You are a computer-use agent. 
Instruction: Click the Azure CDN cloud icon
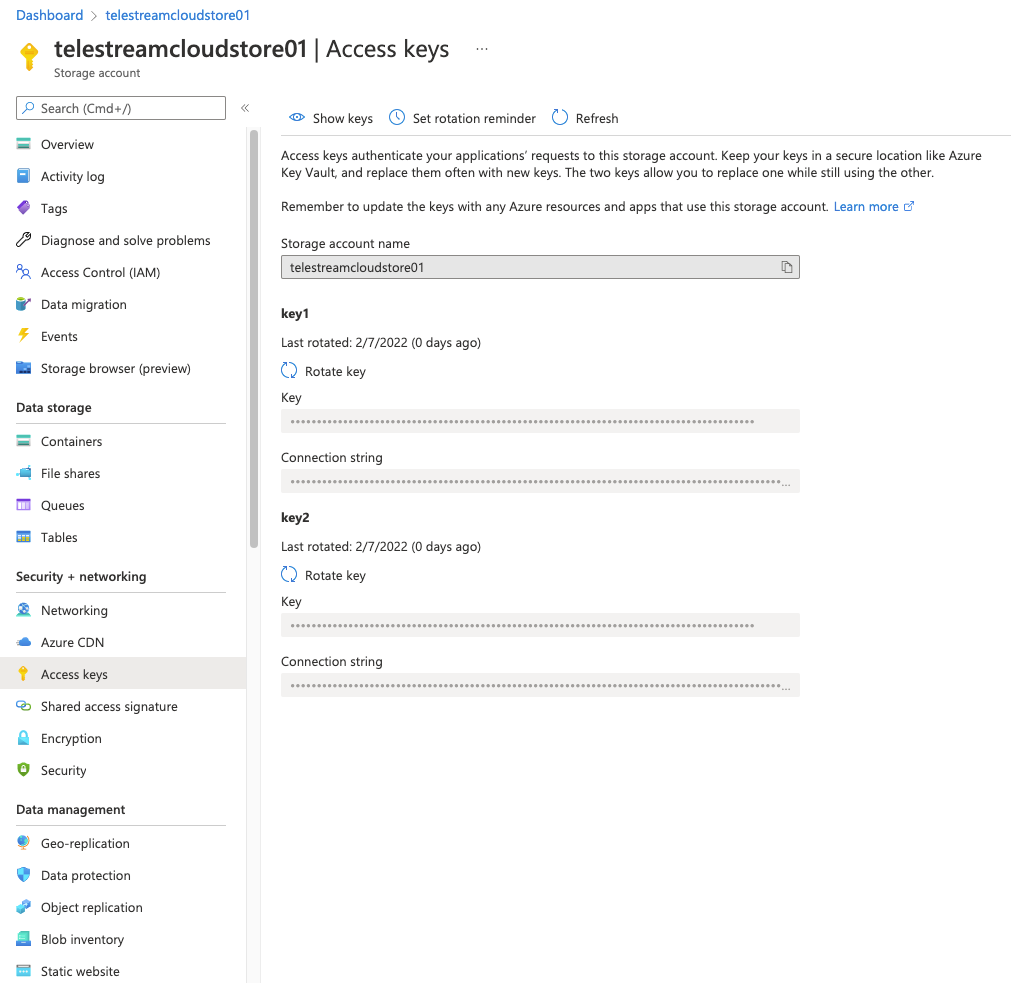pyautogui.click(x=23, y=642)
